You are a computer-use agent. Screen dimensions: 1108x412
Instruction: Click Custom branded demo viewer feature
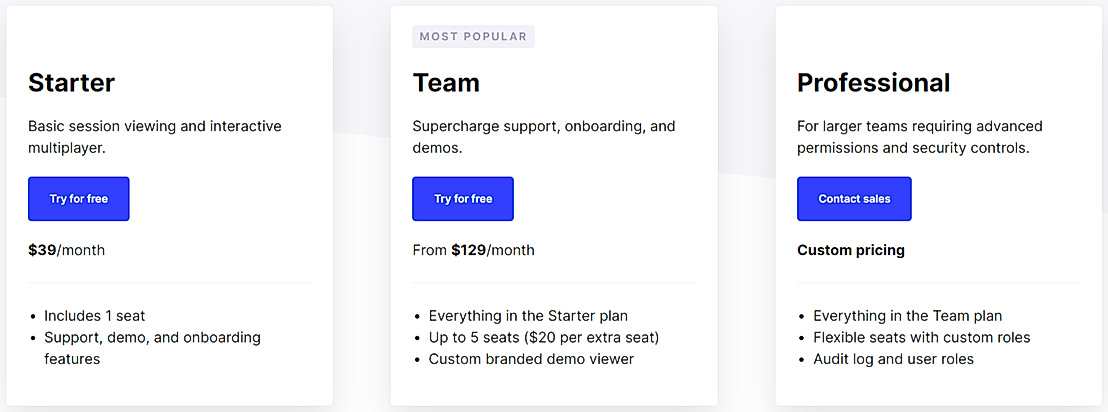[531, 359]
